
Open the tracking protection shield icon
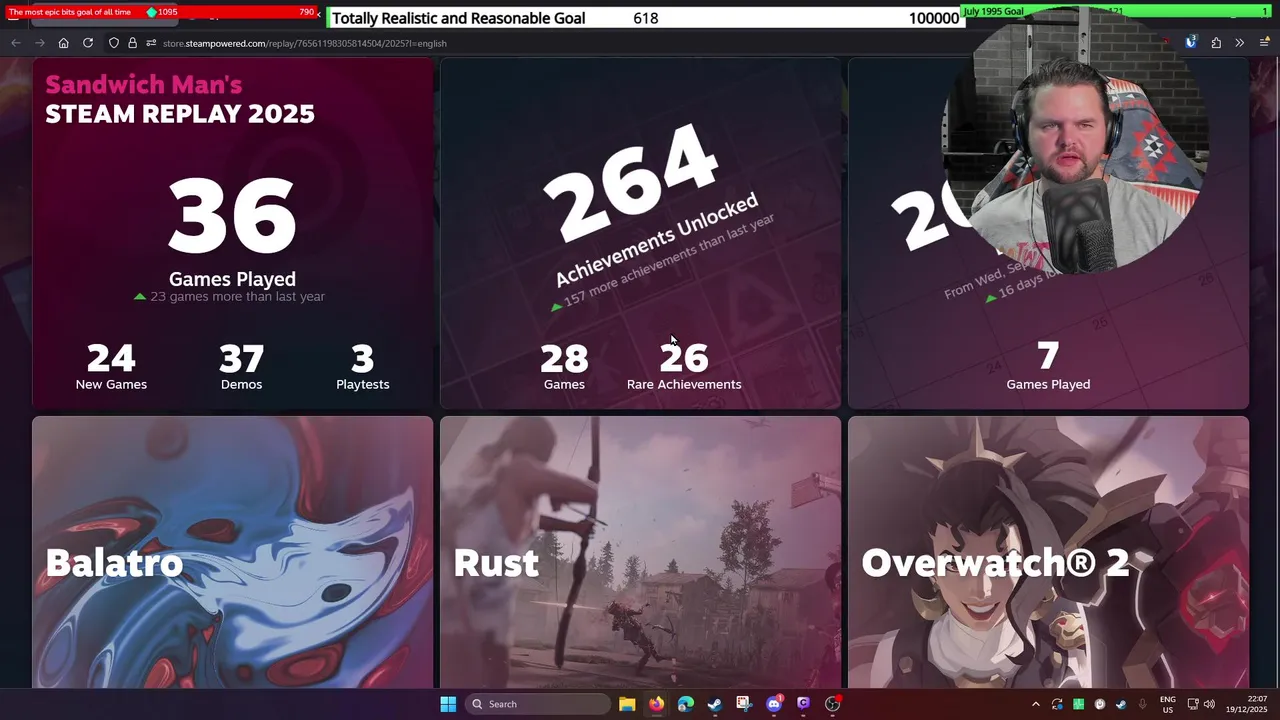114,43
